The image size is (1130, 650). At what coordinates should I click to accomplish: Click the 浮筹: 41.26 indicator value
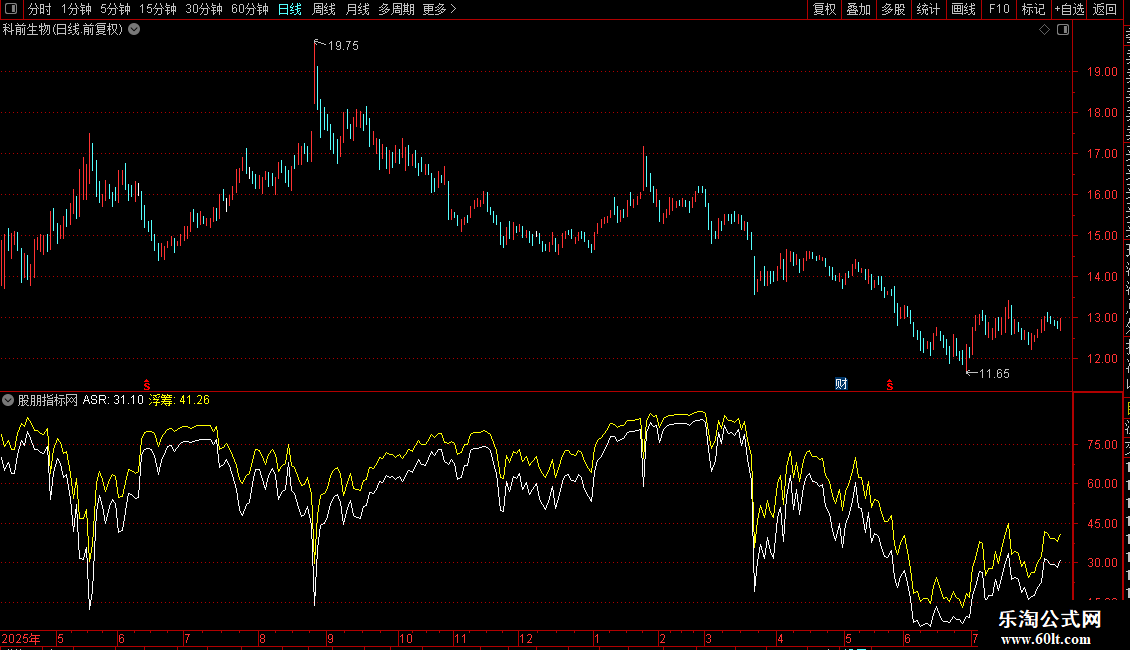pos(179,400)
